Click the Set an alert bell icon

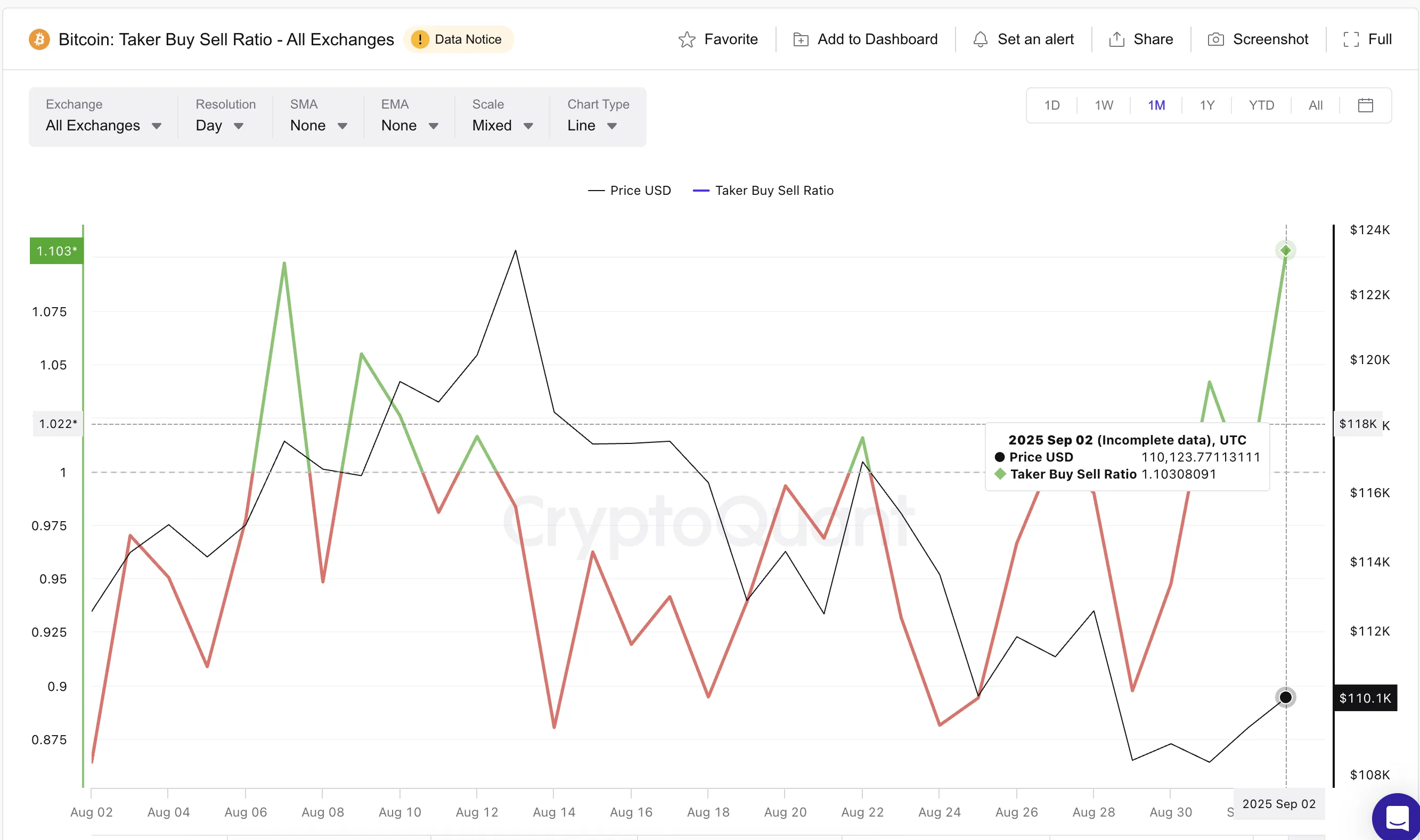(x=980, y=39)
